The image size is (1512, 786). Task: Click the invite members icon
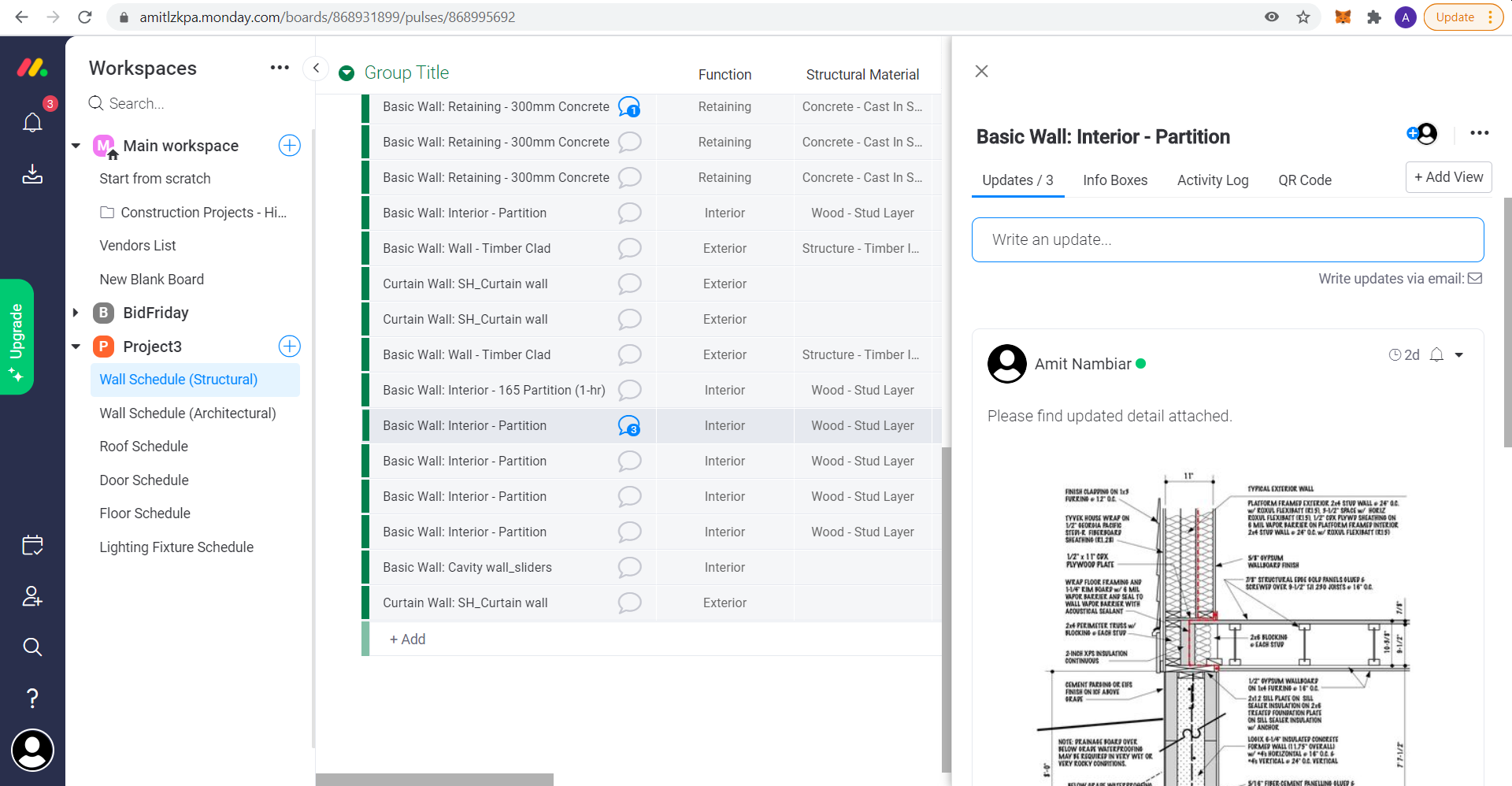point(32,596)
